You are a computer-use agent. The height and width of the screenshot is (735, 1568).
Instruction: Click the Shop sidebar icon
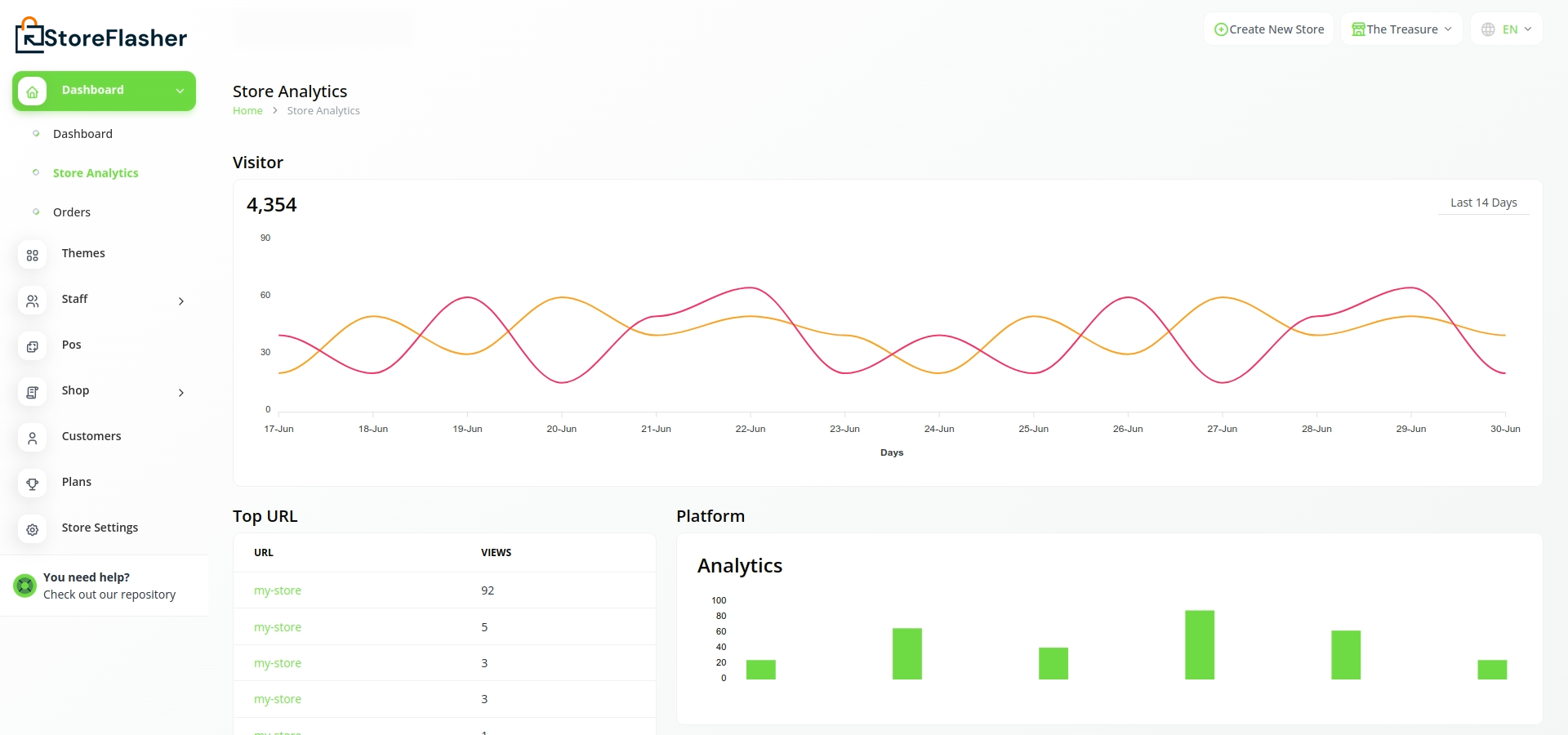(x=33, y=393)
